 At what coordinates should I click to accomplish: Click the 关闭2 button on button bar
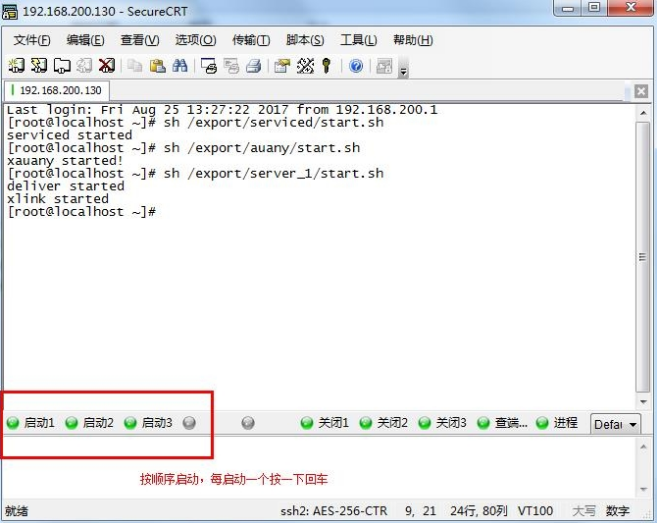383,423
